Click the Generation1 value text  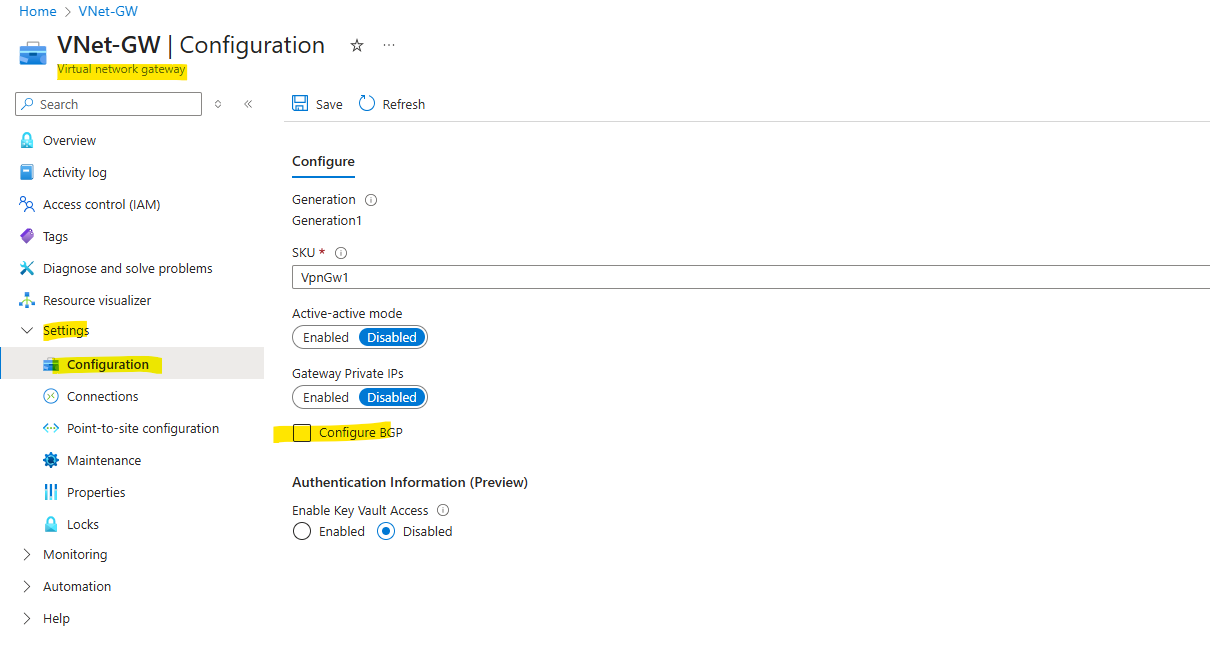point(327,220)
